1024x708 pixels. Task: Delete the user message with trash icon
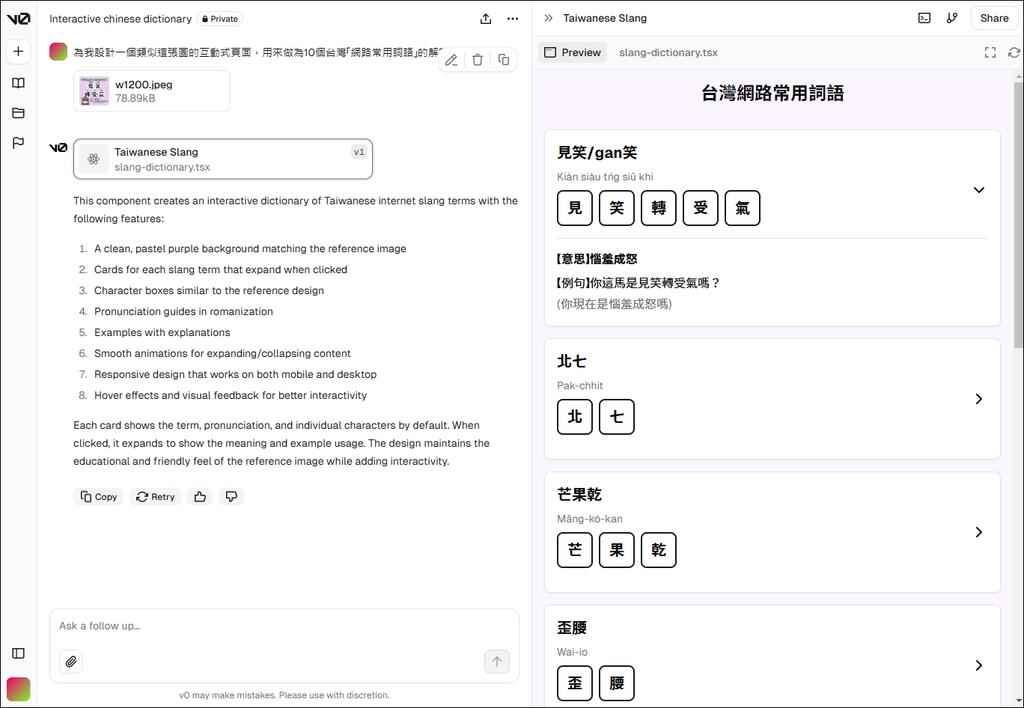pos(477,59)
